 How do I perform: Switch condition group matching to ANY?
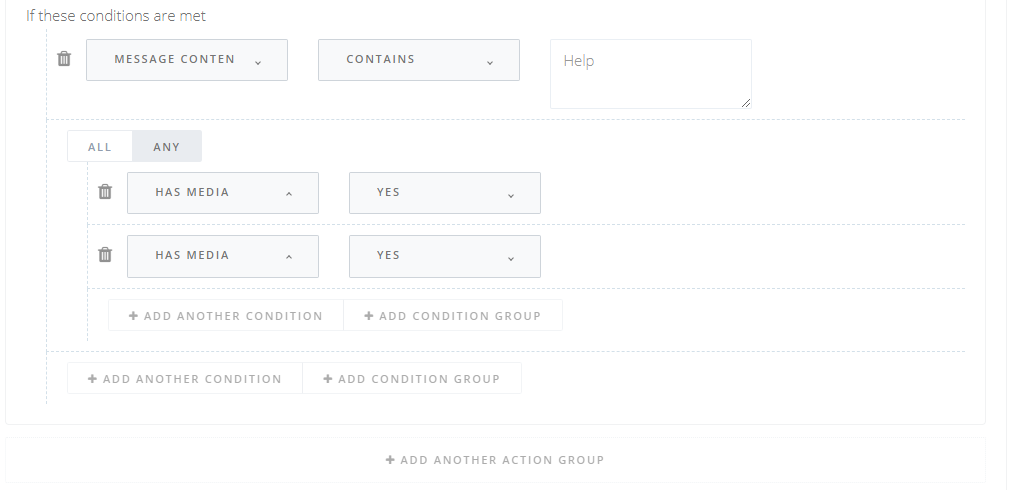pyautogui.click(x=167, y=147)
